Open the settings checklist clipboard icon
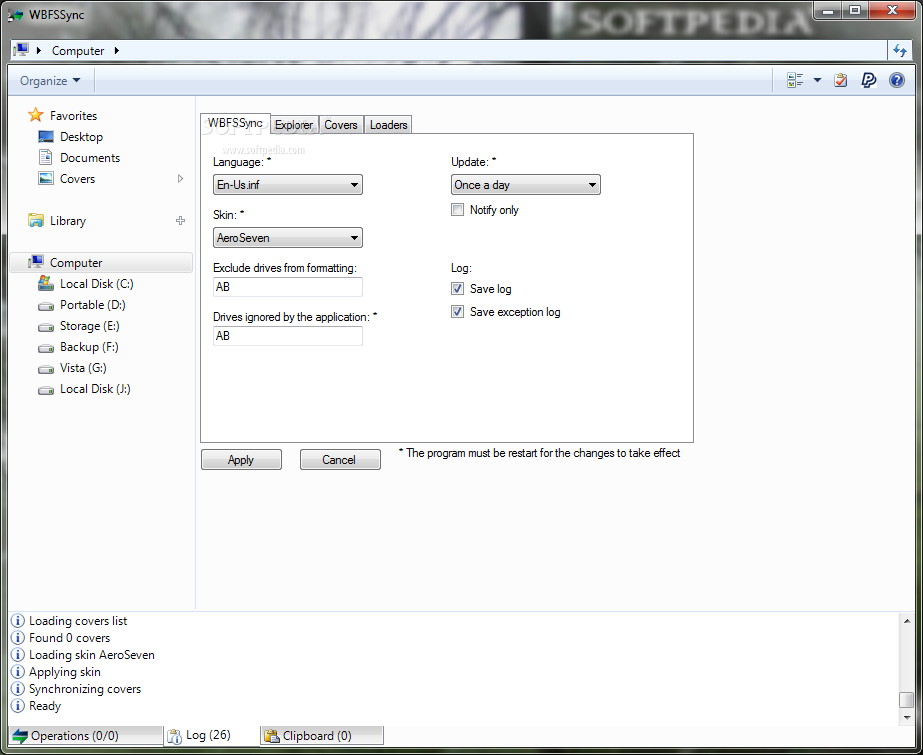The image size is (923, 755). [841, 80]
